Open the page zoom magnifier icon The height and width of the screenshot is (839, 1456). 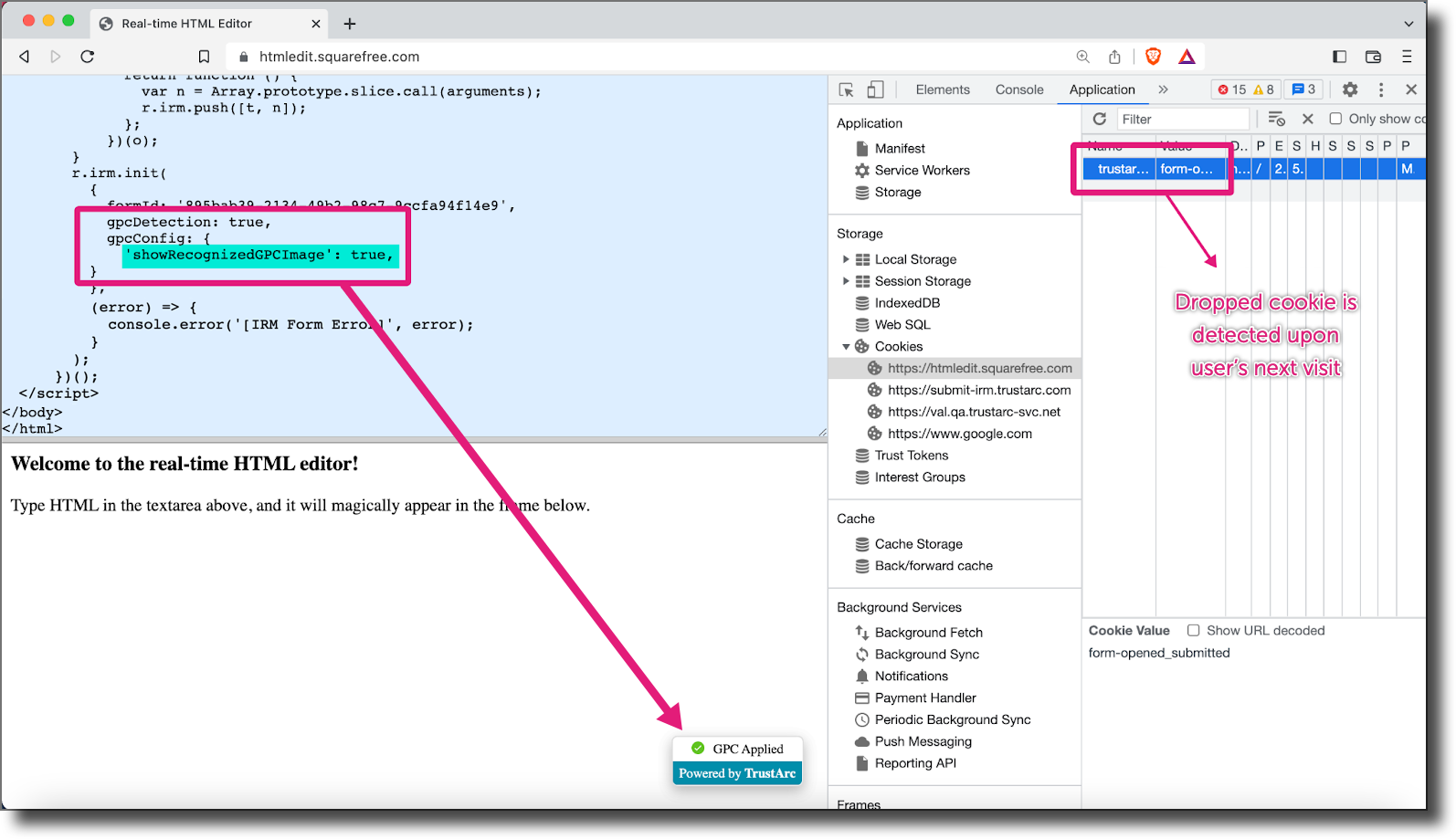(1083, 57)
